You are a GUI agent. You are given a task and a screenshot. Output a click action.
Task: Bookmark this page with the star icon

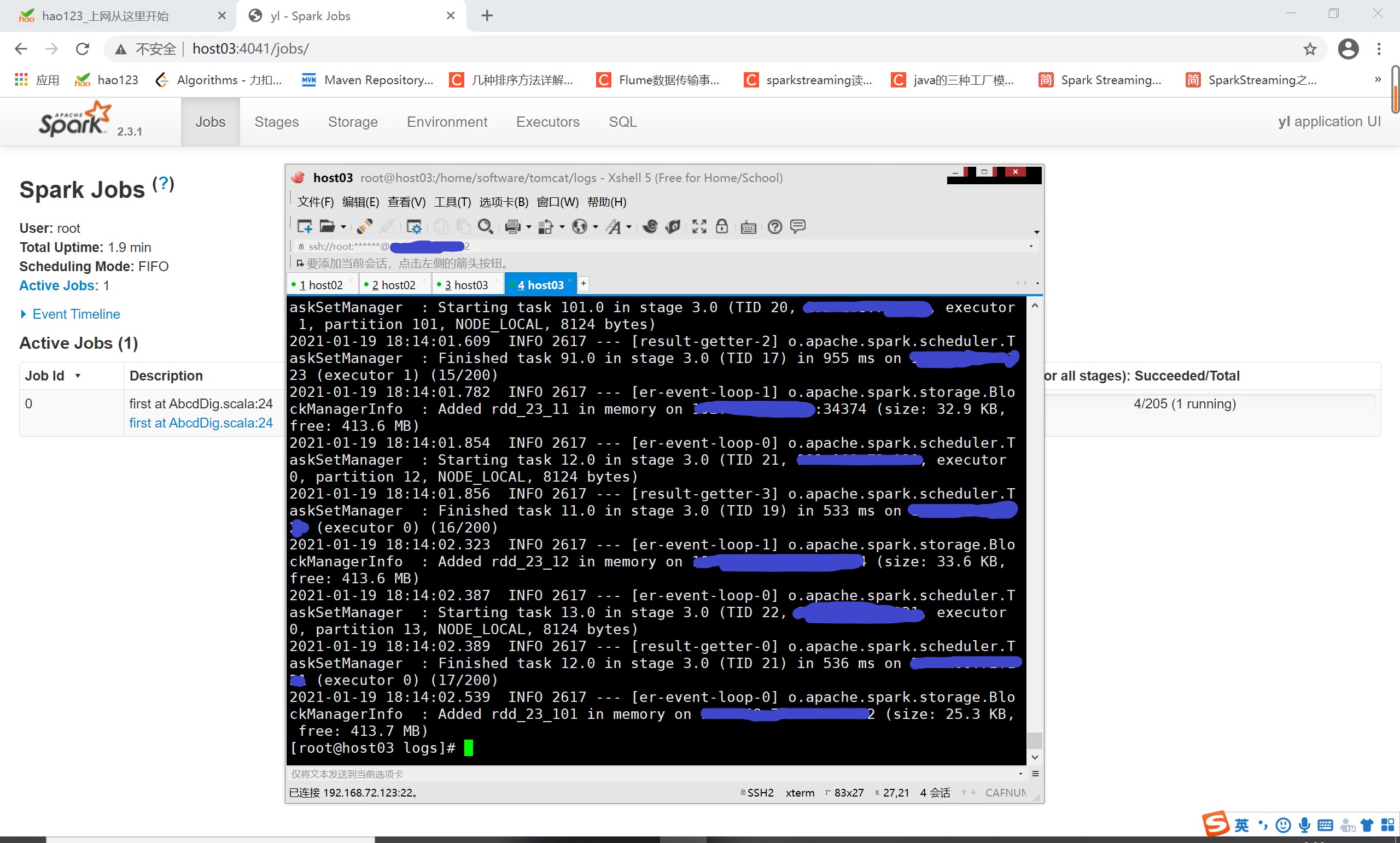[1310, 49]
